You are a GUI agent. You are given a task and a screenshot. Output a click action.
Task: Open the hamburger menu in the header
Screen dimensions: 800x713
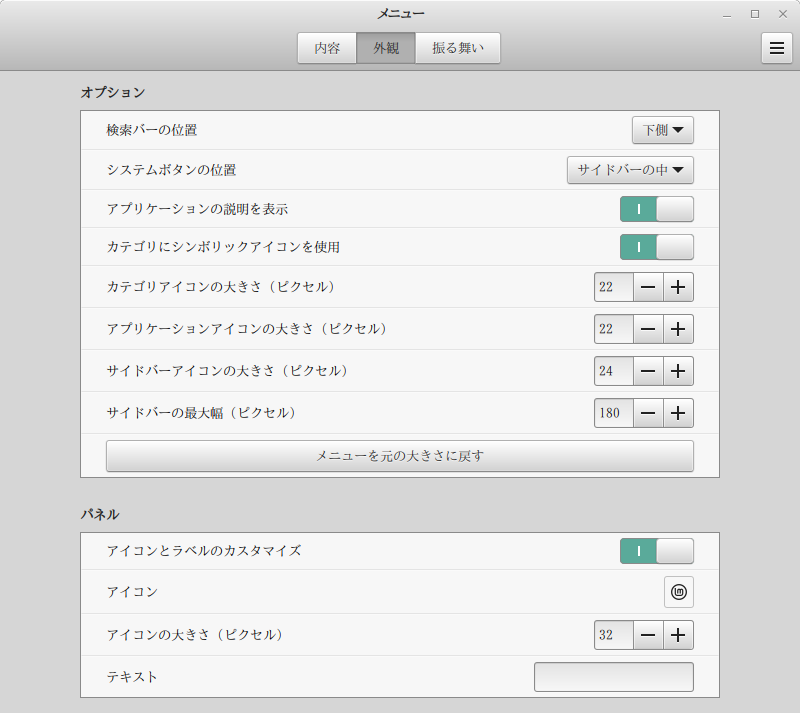click(777, 48)
